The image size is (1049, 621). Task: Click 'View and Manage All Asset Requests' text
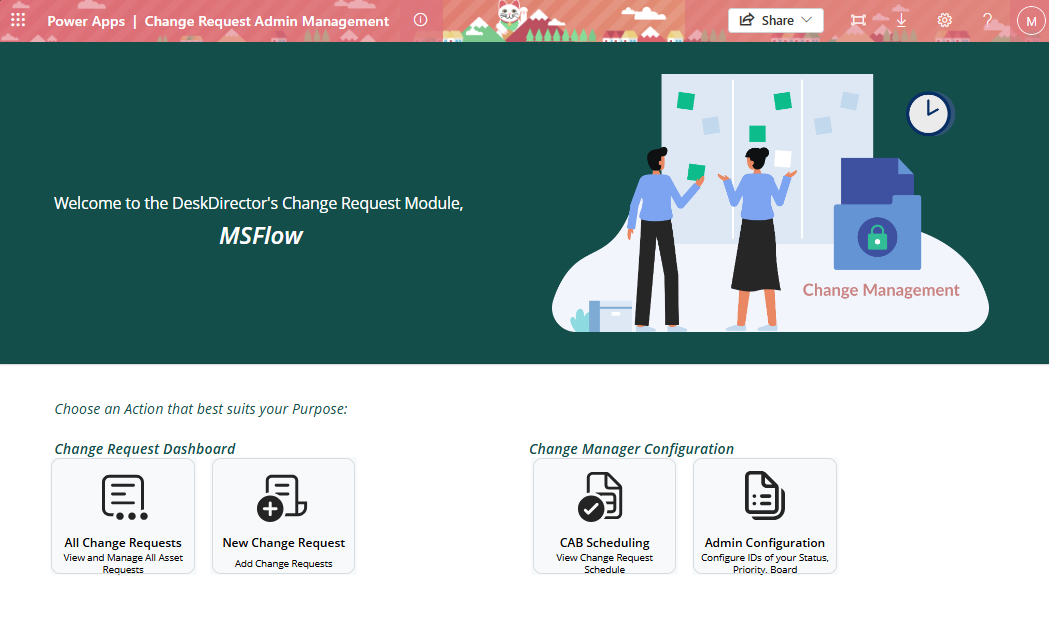click(x=123, y=563)
